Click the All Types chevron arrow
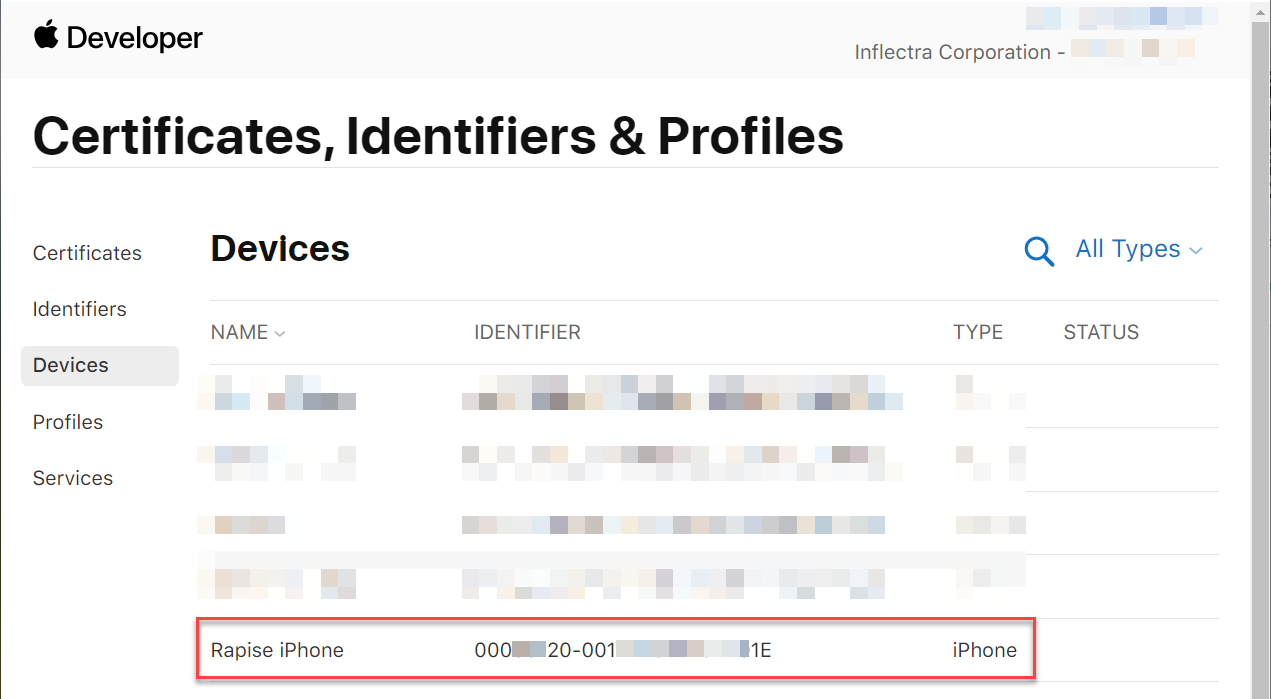 tap(1195, 251)
